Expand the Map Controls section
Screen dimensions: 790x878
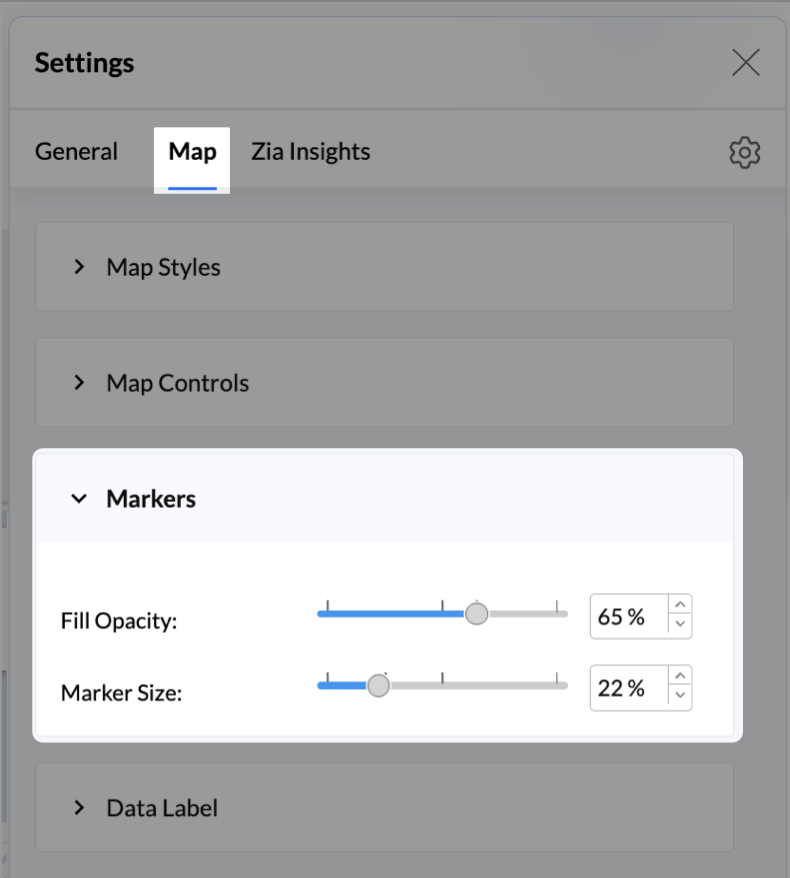177,383
